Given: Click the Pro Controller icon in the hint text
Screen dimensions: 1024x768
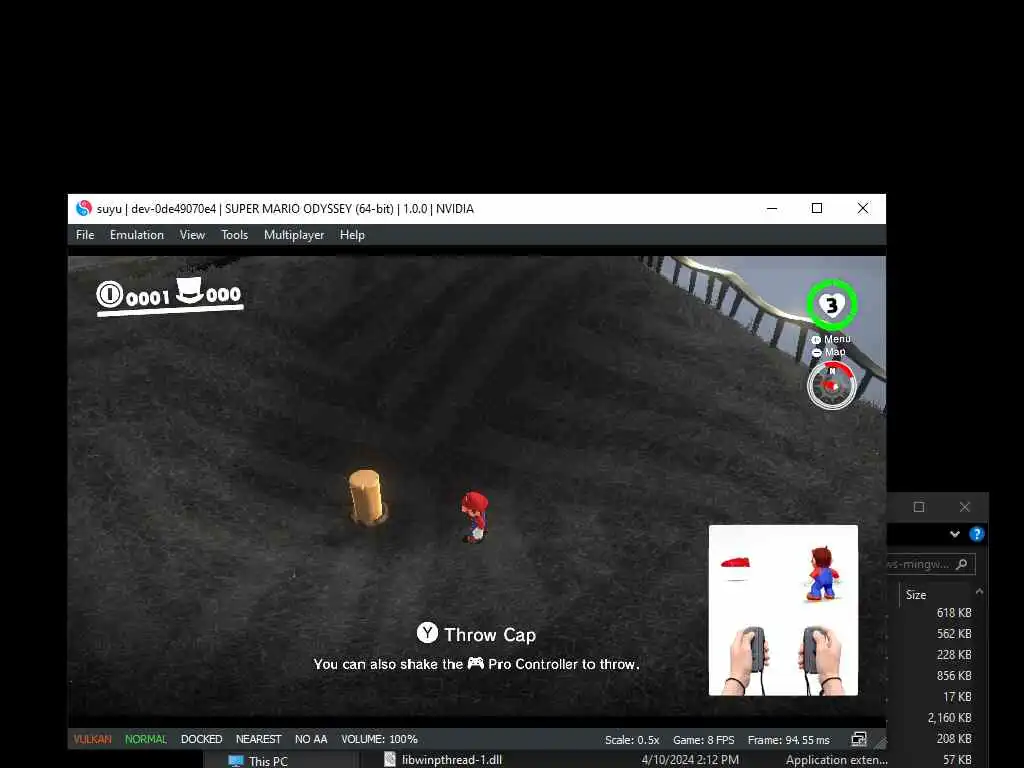Looking at the screenshot, I should click(475, 664).
